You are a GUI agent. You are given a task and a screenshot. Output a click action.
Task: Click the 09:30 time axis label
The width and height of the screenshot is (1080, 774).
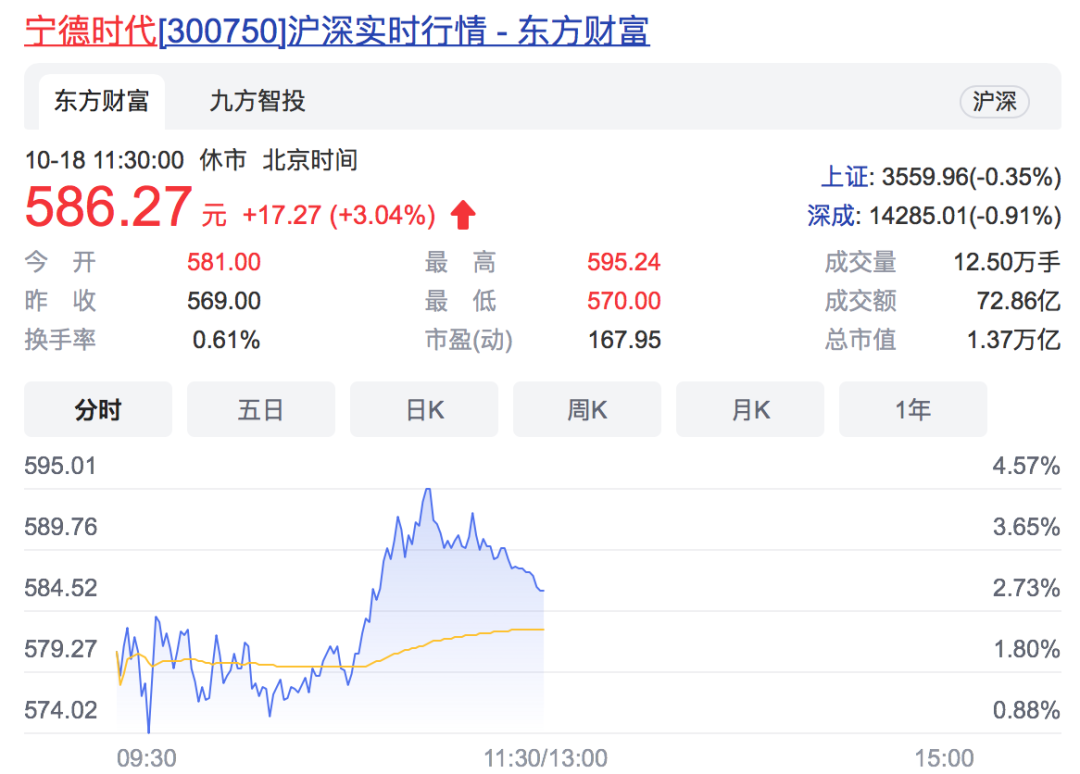click(146, 758)
